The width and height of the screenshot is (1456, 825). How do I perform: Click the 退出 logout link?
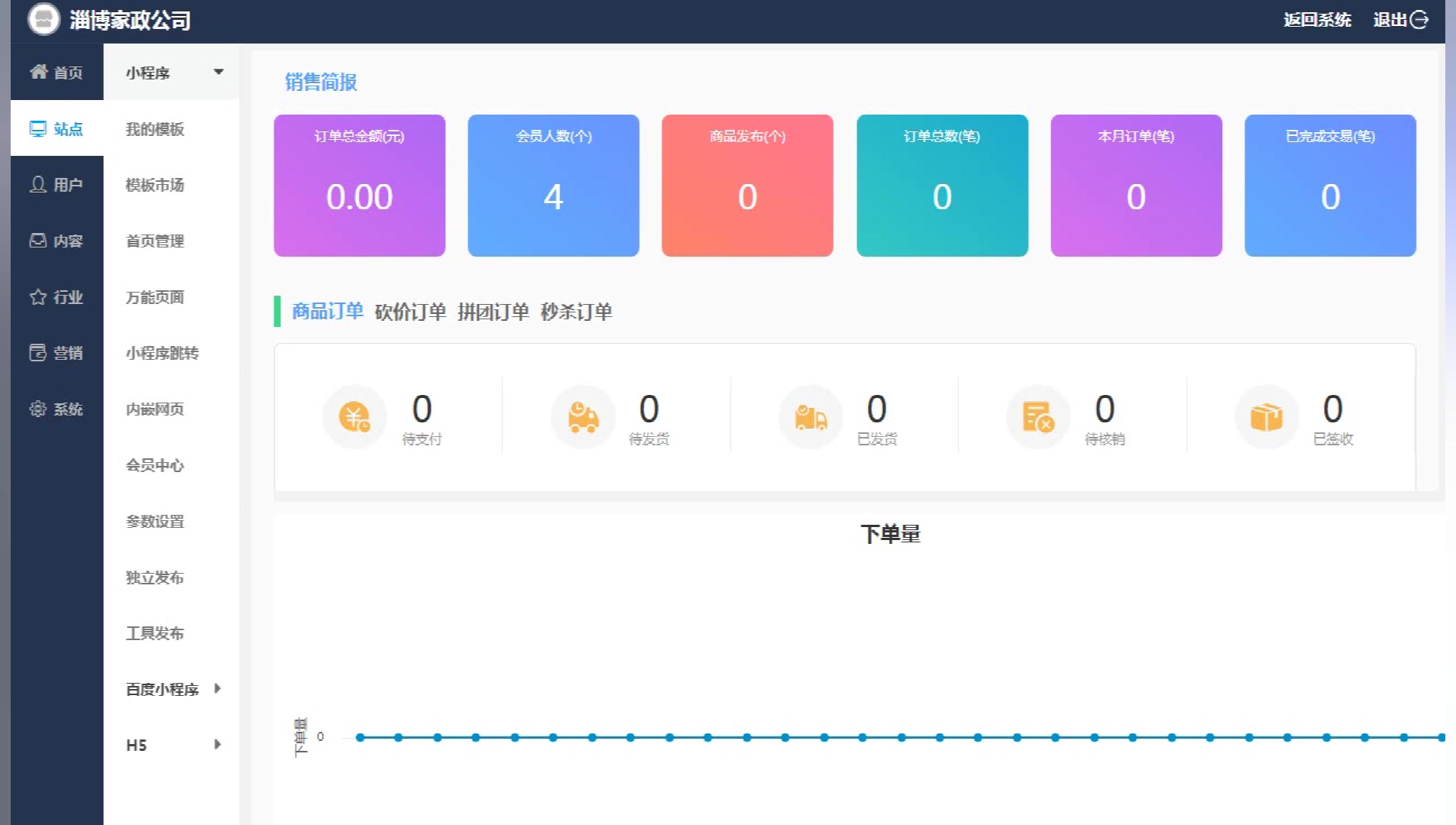(x=1399, y=20)
